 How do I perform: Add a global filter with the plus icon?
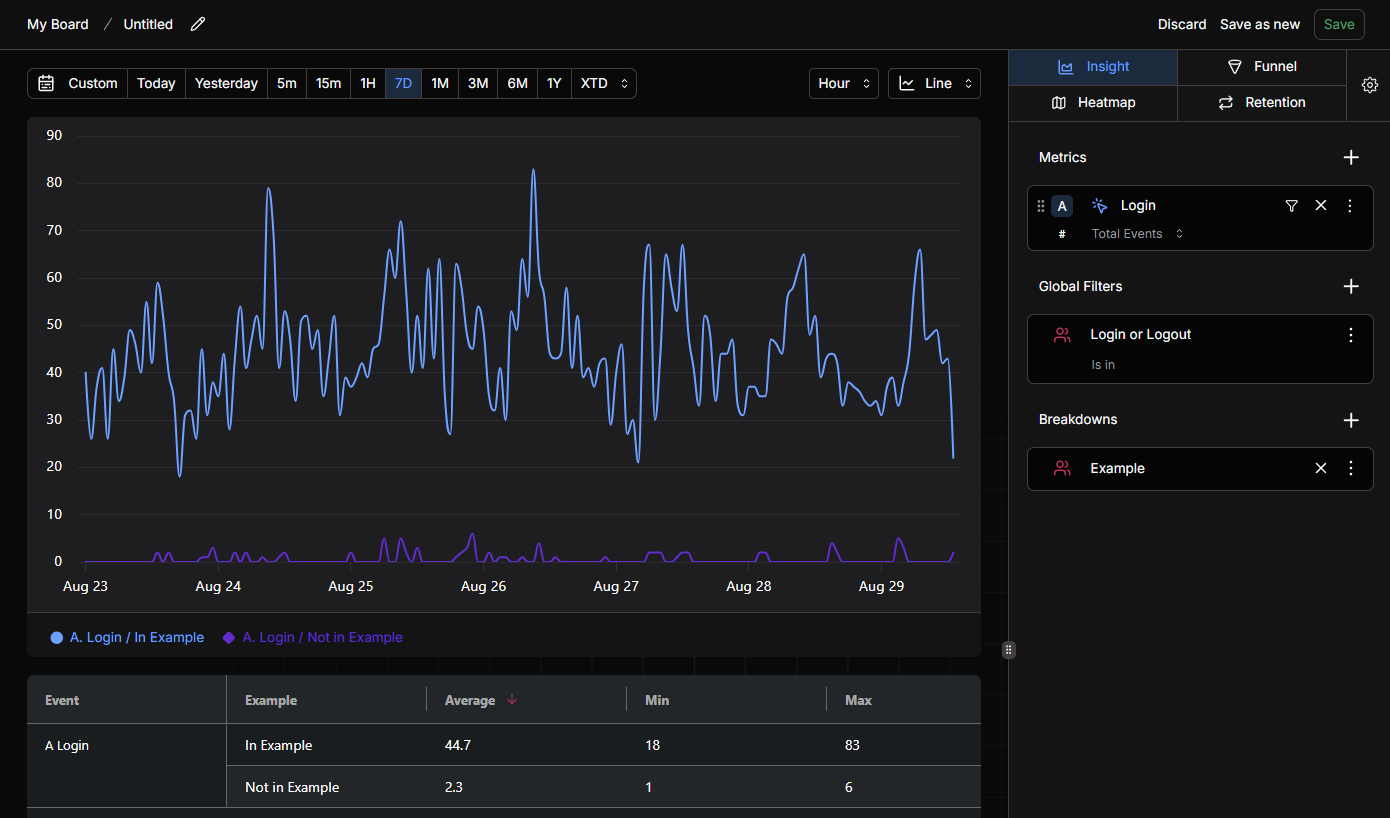coord(1351,286)
